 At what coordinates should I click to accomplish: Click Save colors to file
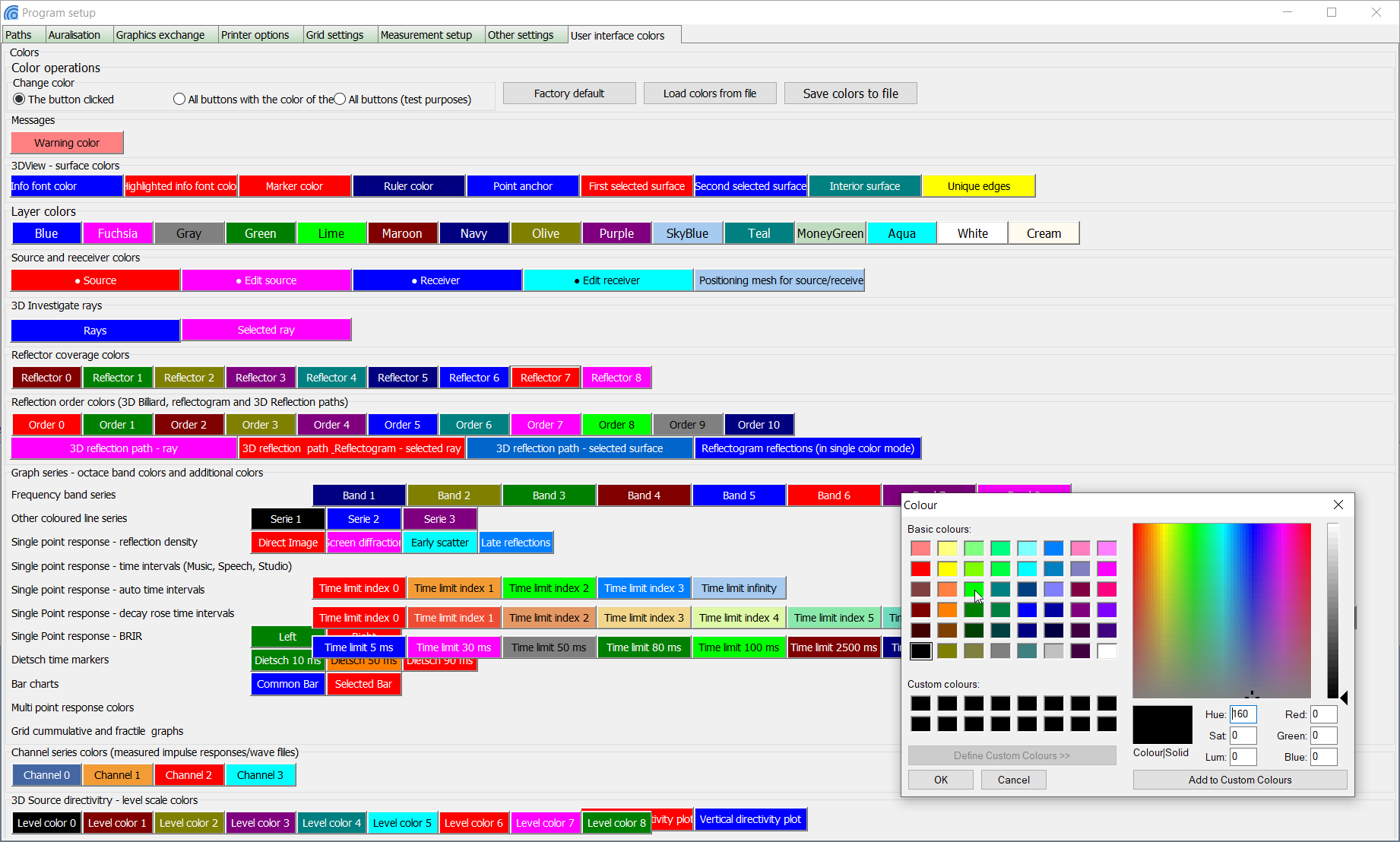pyautogui.click(x=850, y=93)
